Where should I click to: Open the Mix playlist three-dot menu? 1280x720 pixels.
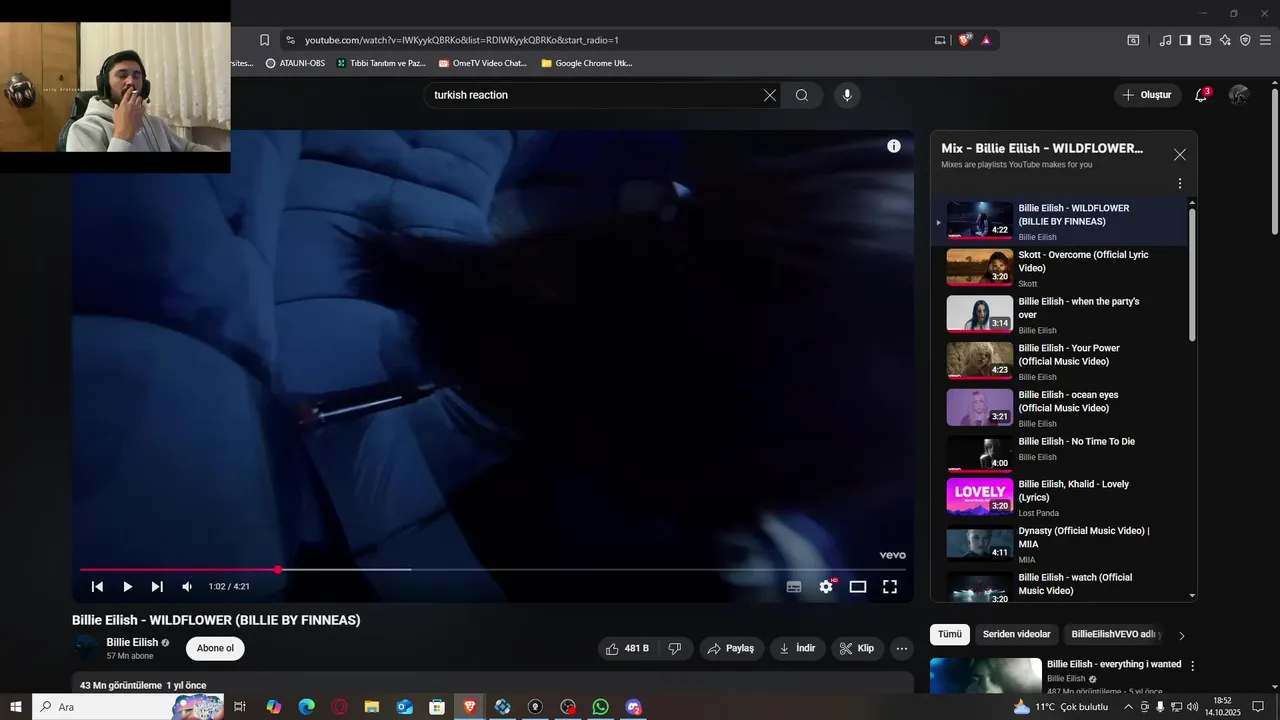(x=1180, y=183)
